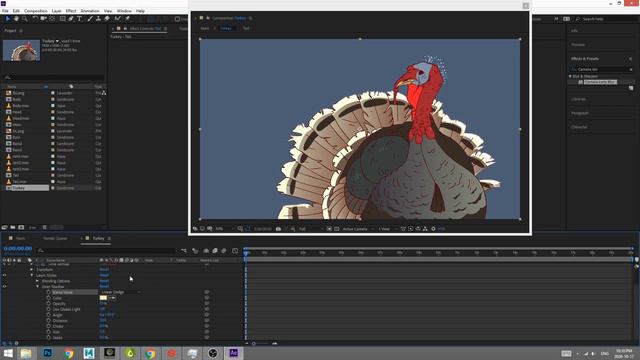Click Reset next to Inner Shadow
Screen dimensions: 640x360
[x=104, y=287]
